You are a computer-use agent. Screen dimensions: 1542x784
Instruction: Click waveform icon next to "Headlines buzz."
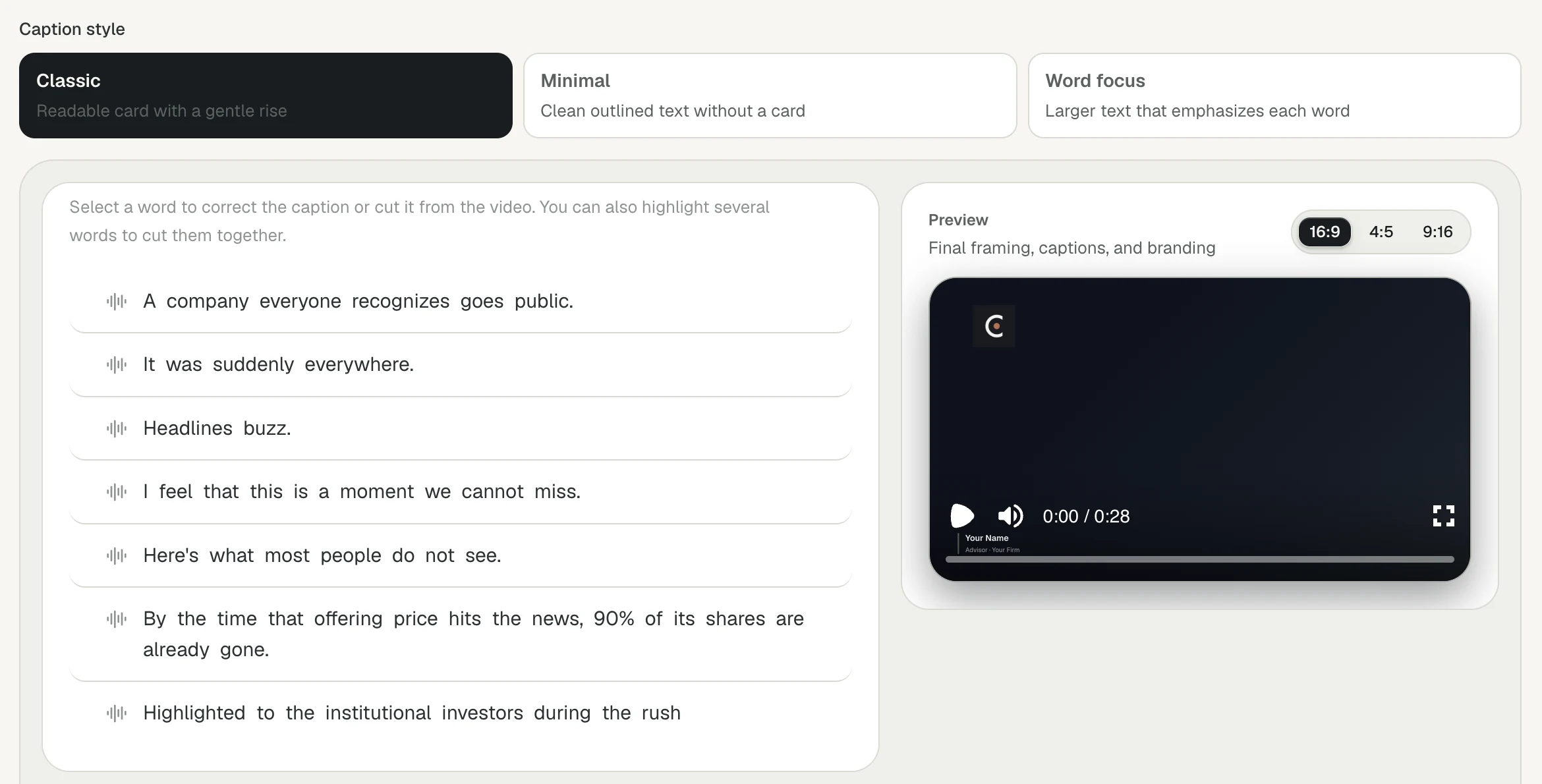117,428
